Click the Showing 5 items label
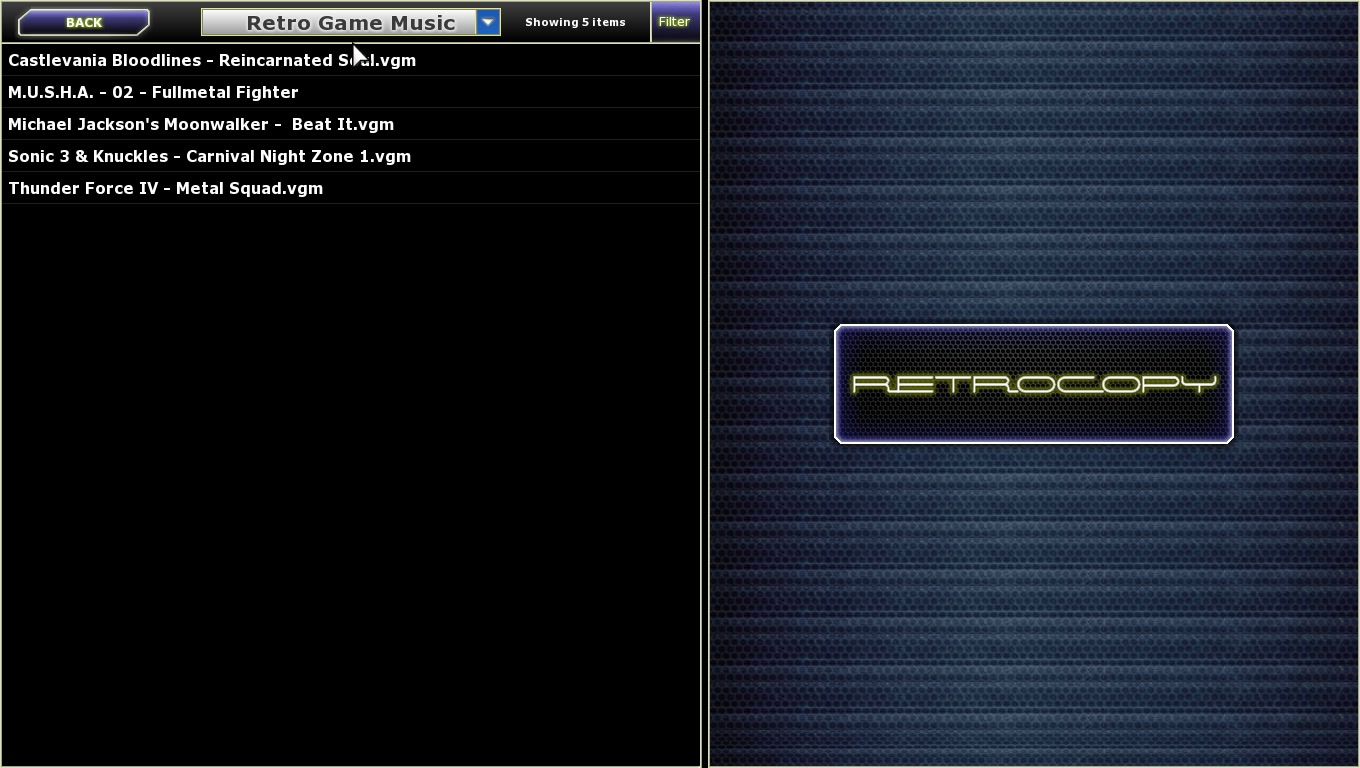The height and width of the screenshot is (768, 1360). (575, 22)
